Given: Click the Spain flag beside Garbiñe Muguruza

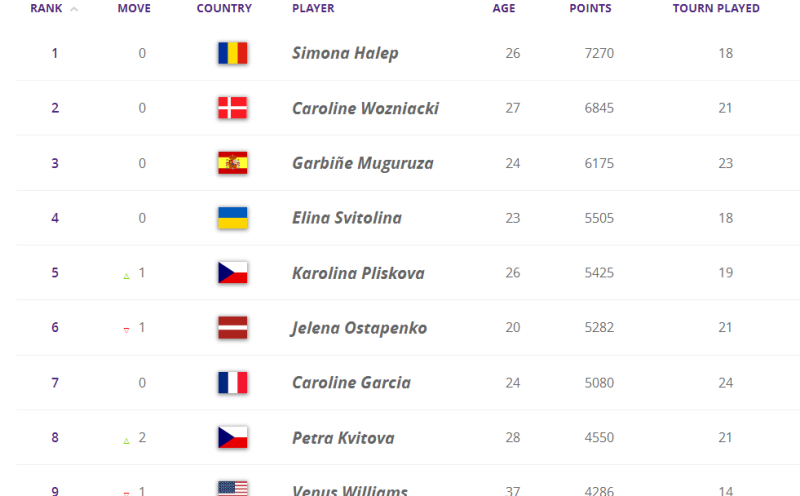Looking at the screenshot, I should pos(233,163).
